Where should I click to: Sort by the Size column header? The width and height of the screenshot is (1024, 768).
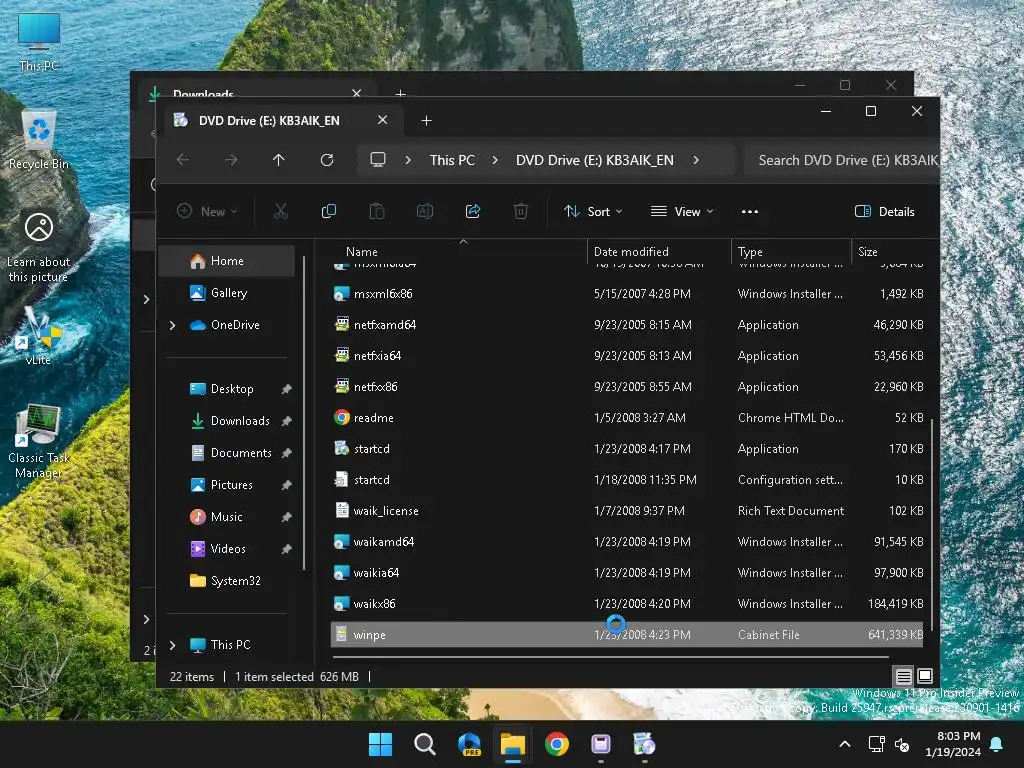[x=867, y=252]
